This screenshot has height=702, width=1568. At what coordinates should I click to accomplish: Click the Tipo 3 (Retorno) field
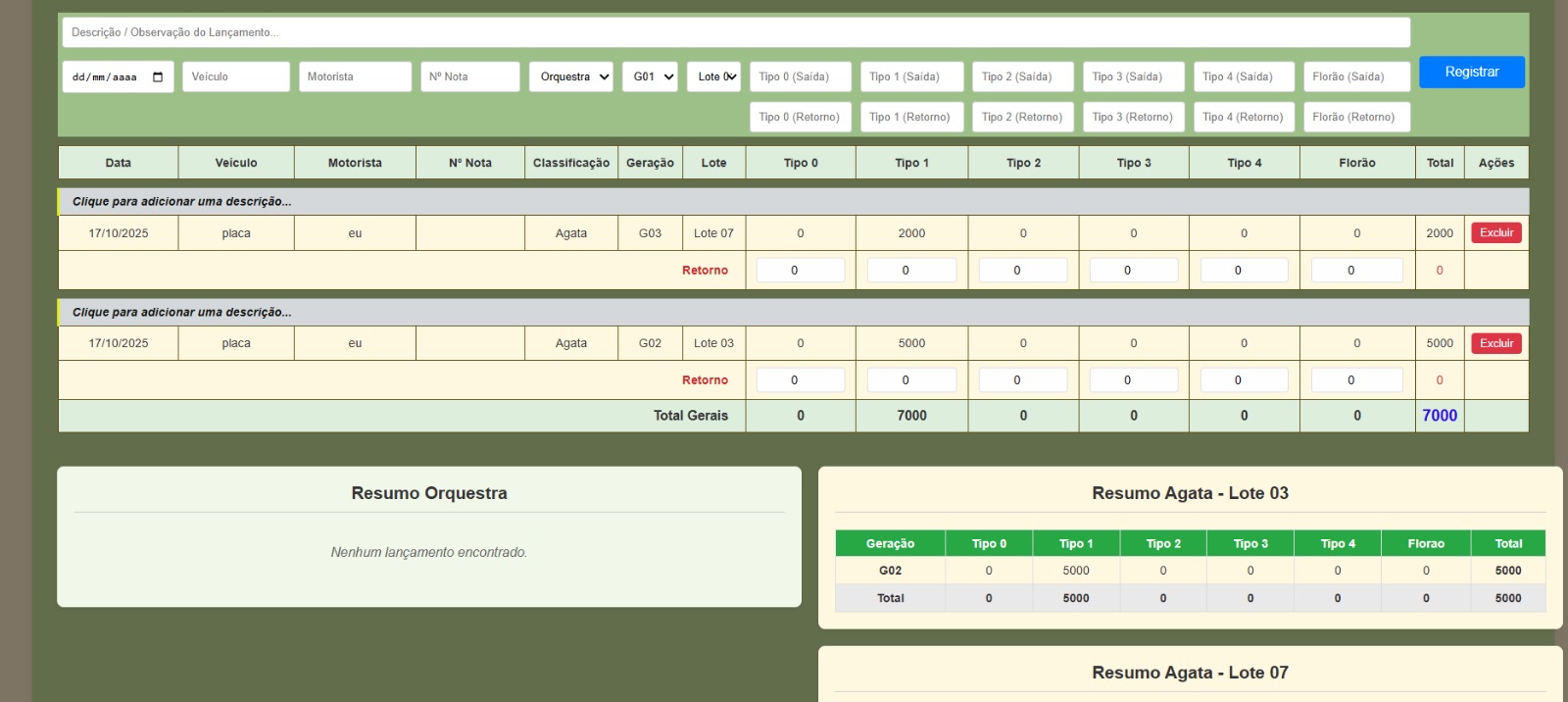click(1134, 117)
